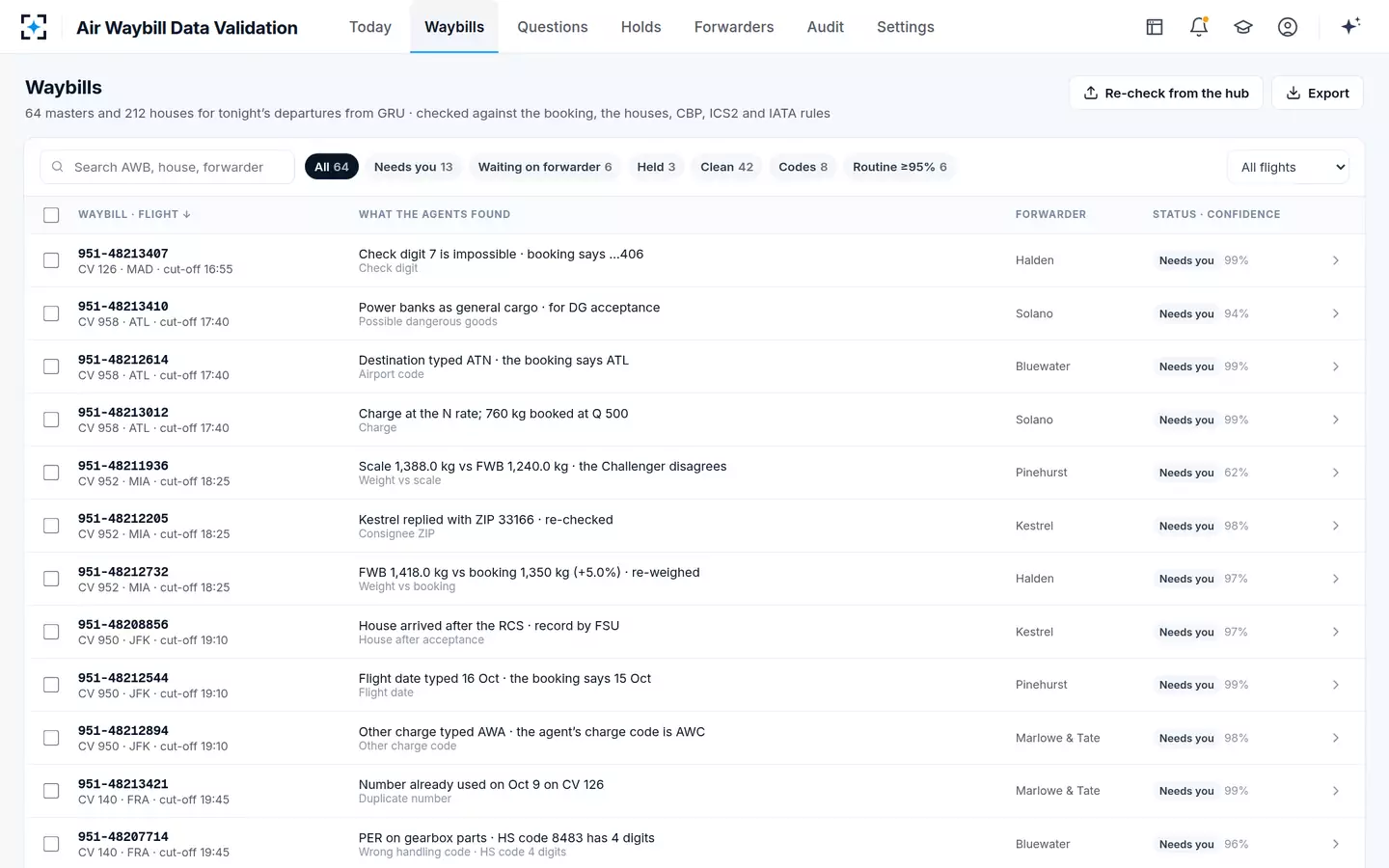Filter by Needs you 13

pos(413,167)
